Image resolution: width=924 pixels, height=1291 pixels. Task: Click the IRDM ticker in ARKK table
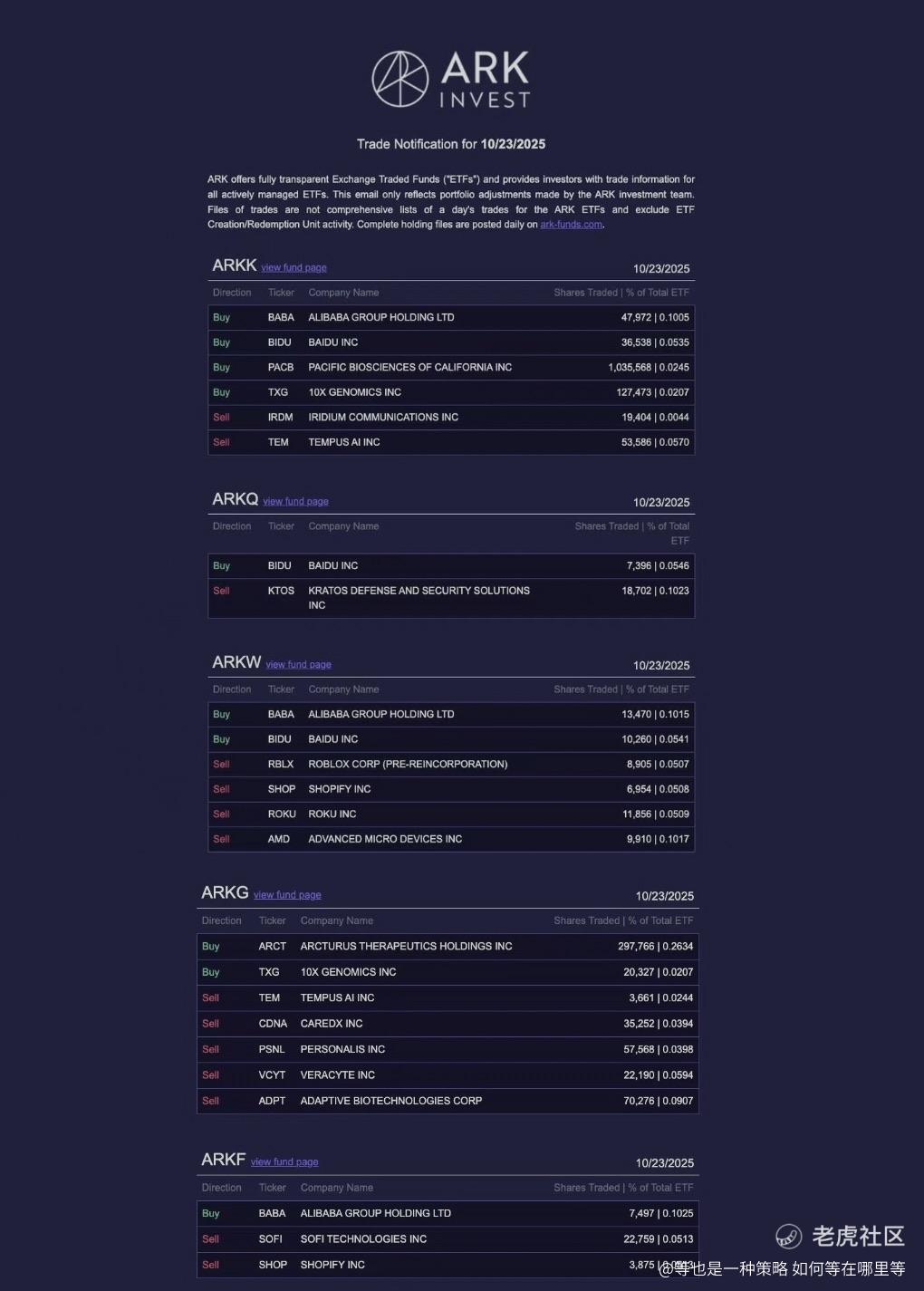(281, 418)
